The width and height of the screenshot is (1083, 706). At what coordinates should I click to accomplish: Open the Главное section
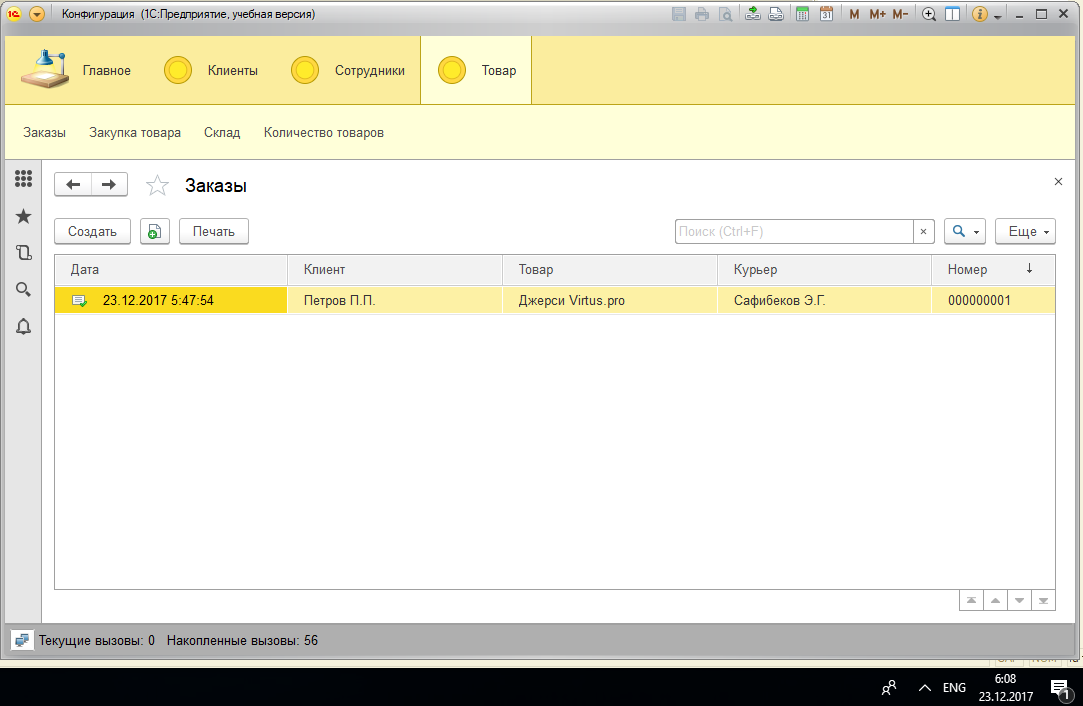[76, 70]
